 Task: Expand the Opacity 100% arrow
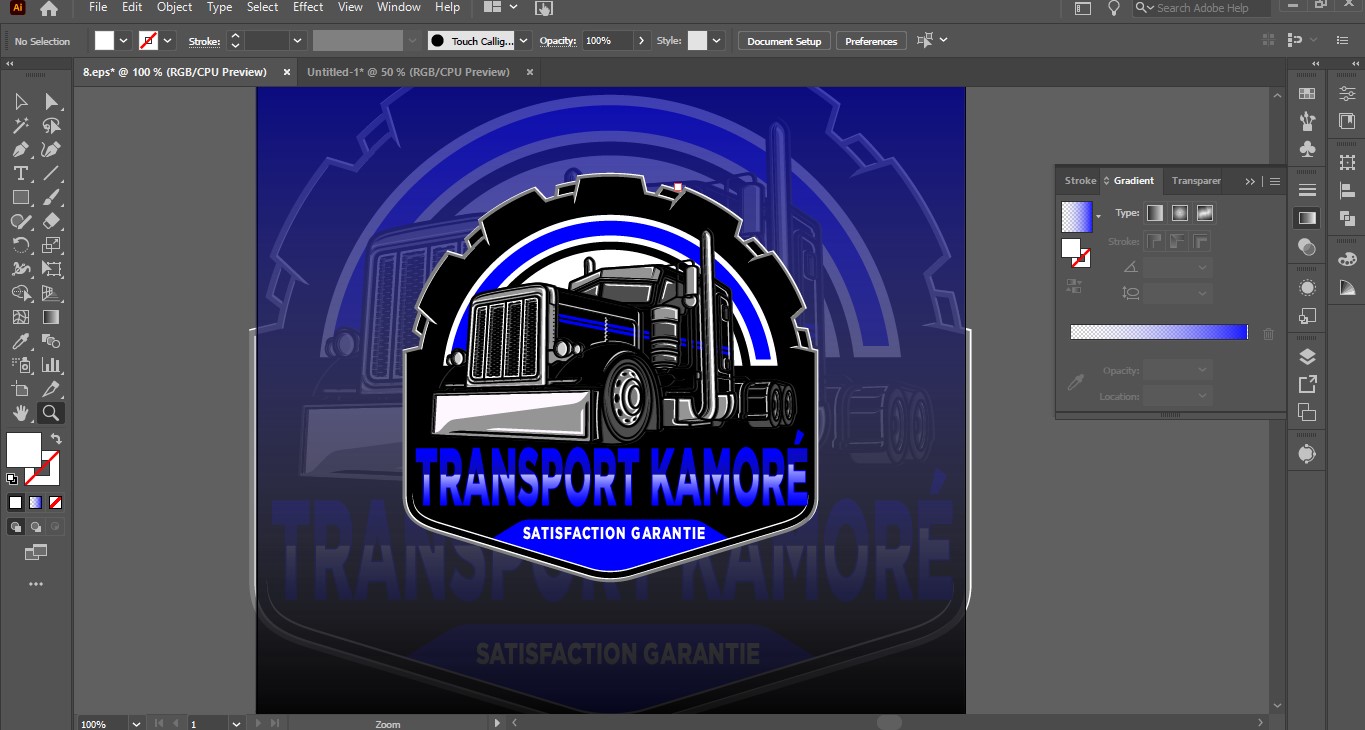[641, 41]
